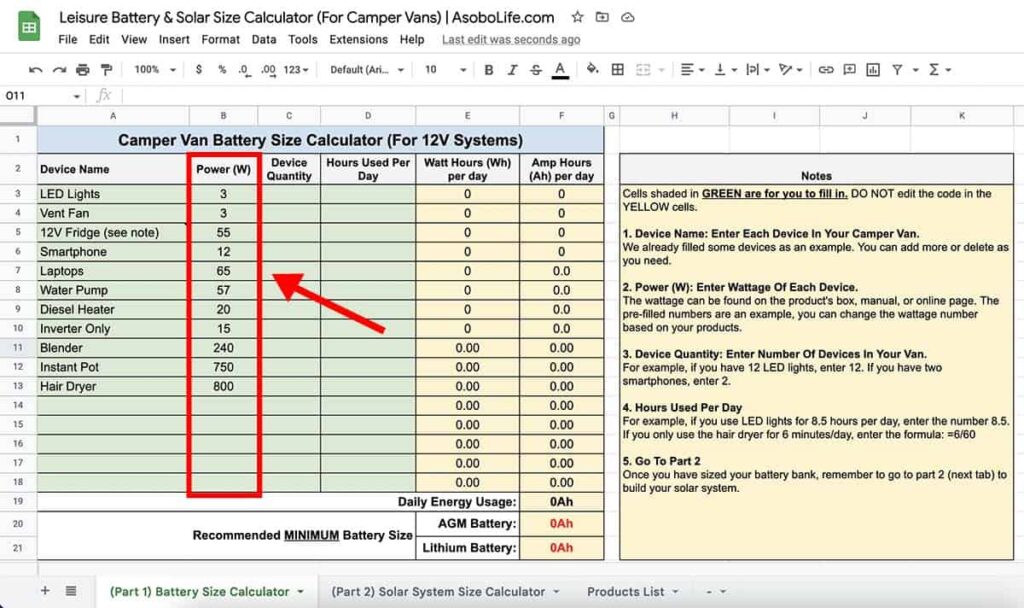Screen dimensions: 1024x608
Task: Open the font size 10 dropdown
Action: [x=446, y=69]
